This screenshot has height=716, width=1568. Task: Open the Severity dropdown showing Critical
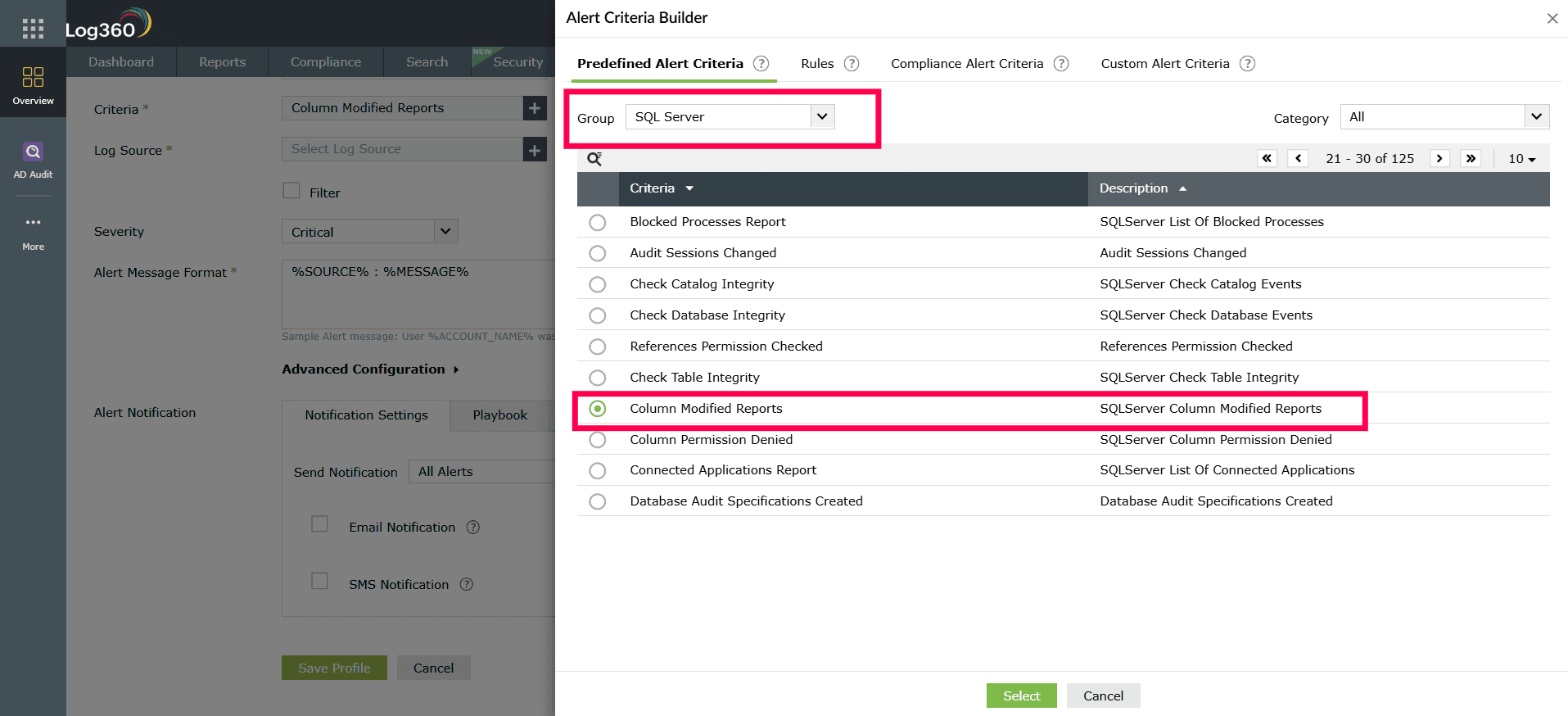[x=369, y=232]
